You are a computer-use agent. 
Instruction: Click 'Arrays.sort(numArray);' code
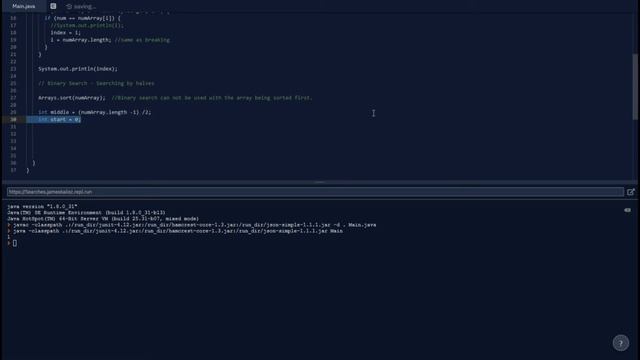pyautogui.click(x=71, y=98)
